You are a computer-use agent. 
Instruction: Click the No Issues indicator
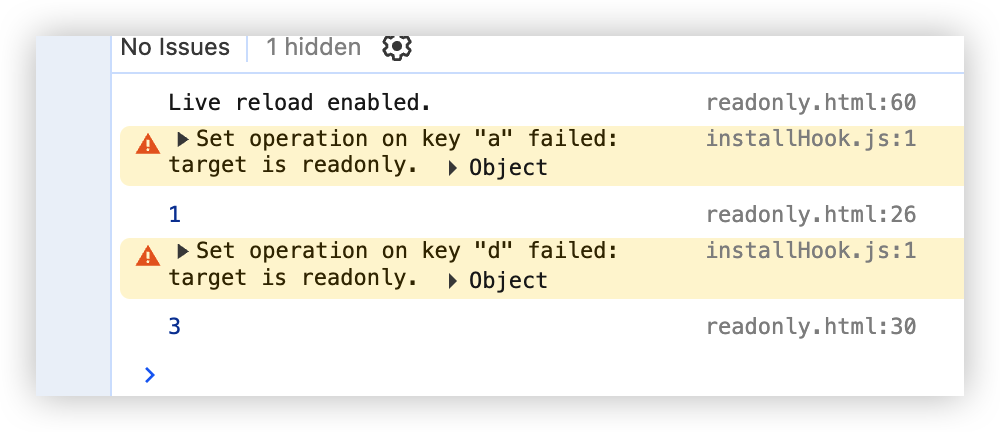[x=175, y=47]
